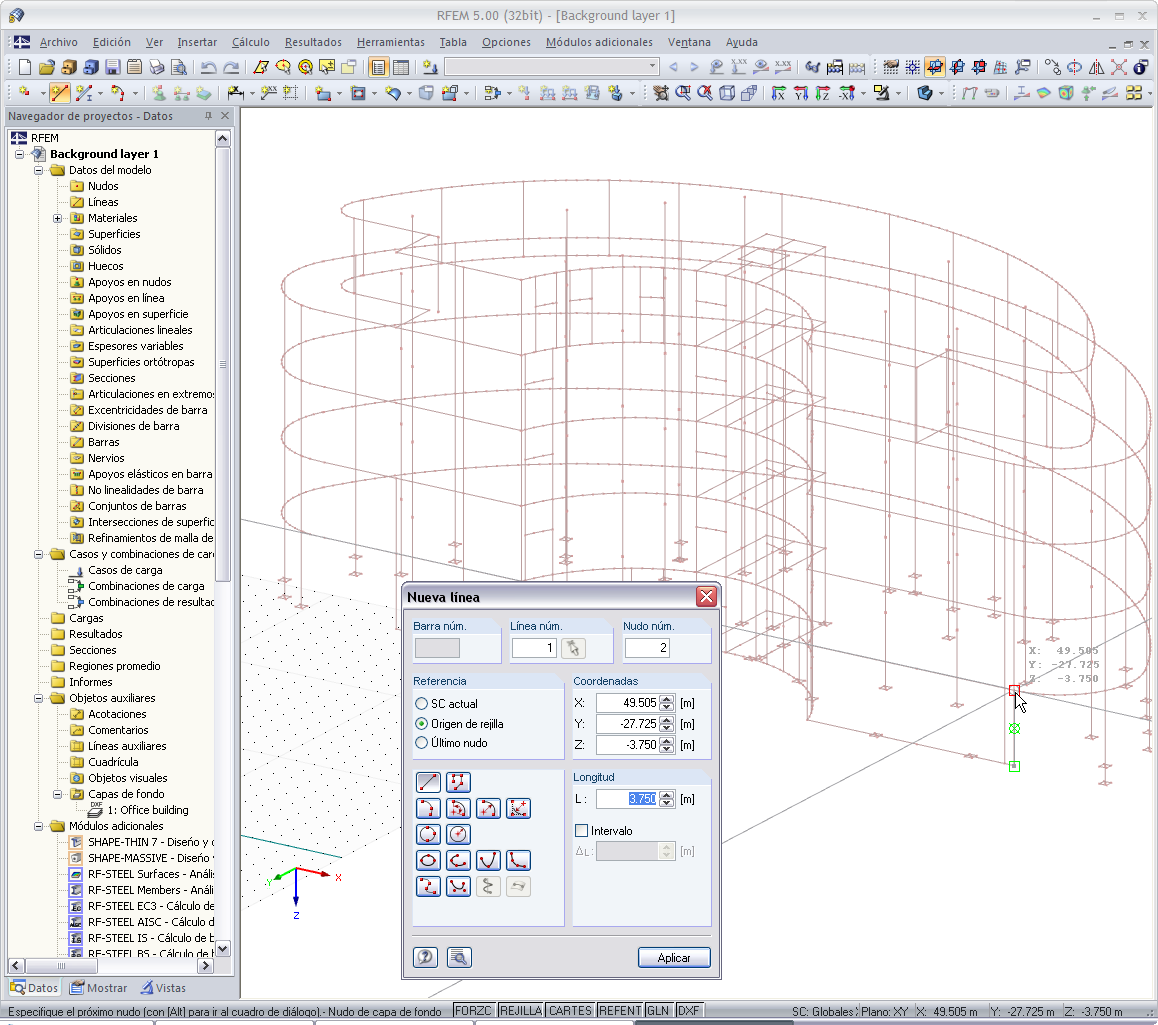
Task: Click the circle line type icon
Action: pyautogui.click(x=428, y=834)
